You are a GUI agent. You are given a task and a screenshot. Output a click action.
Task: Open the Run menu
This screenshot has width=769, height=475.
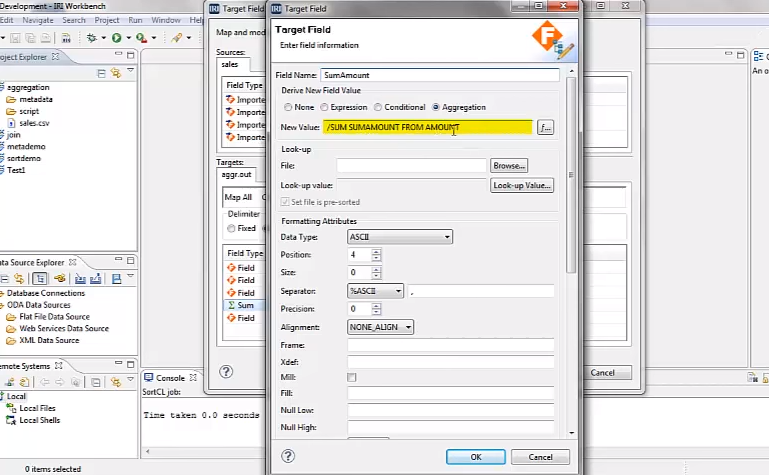point(135,20)
